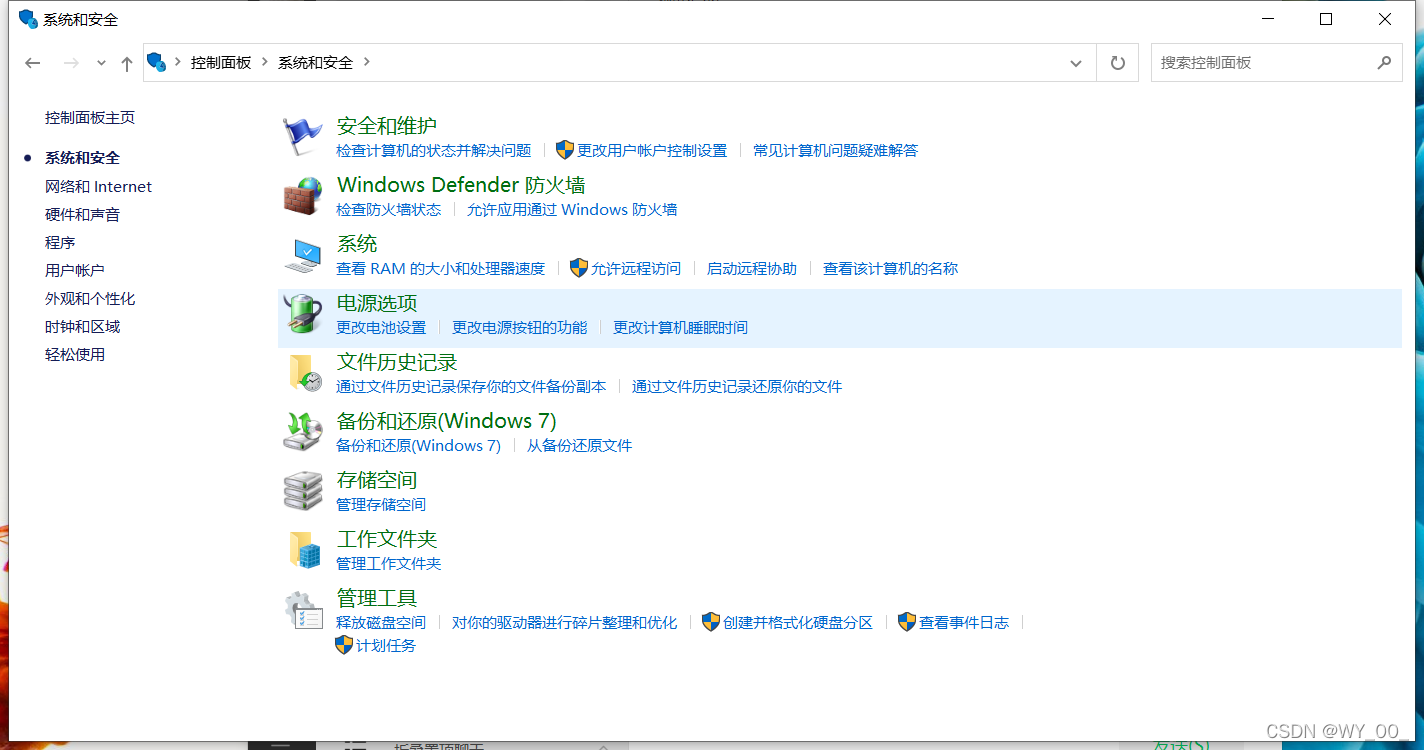Screen dimensions: 1424x750
Task: Expand the chevron after 控制面板 breadcrumb
Action: (x=265, y=62)
